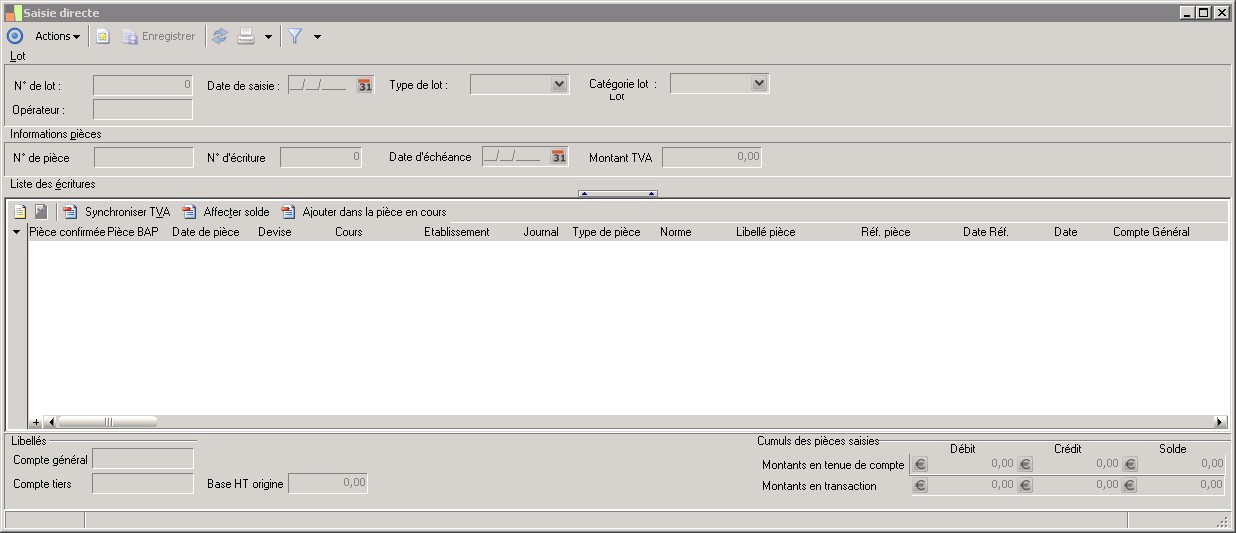The width and height of the screenshot is (1236, 533).
Task: Click the plus button at grid bottom-left
Action: [x=37, y=423]
